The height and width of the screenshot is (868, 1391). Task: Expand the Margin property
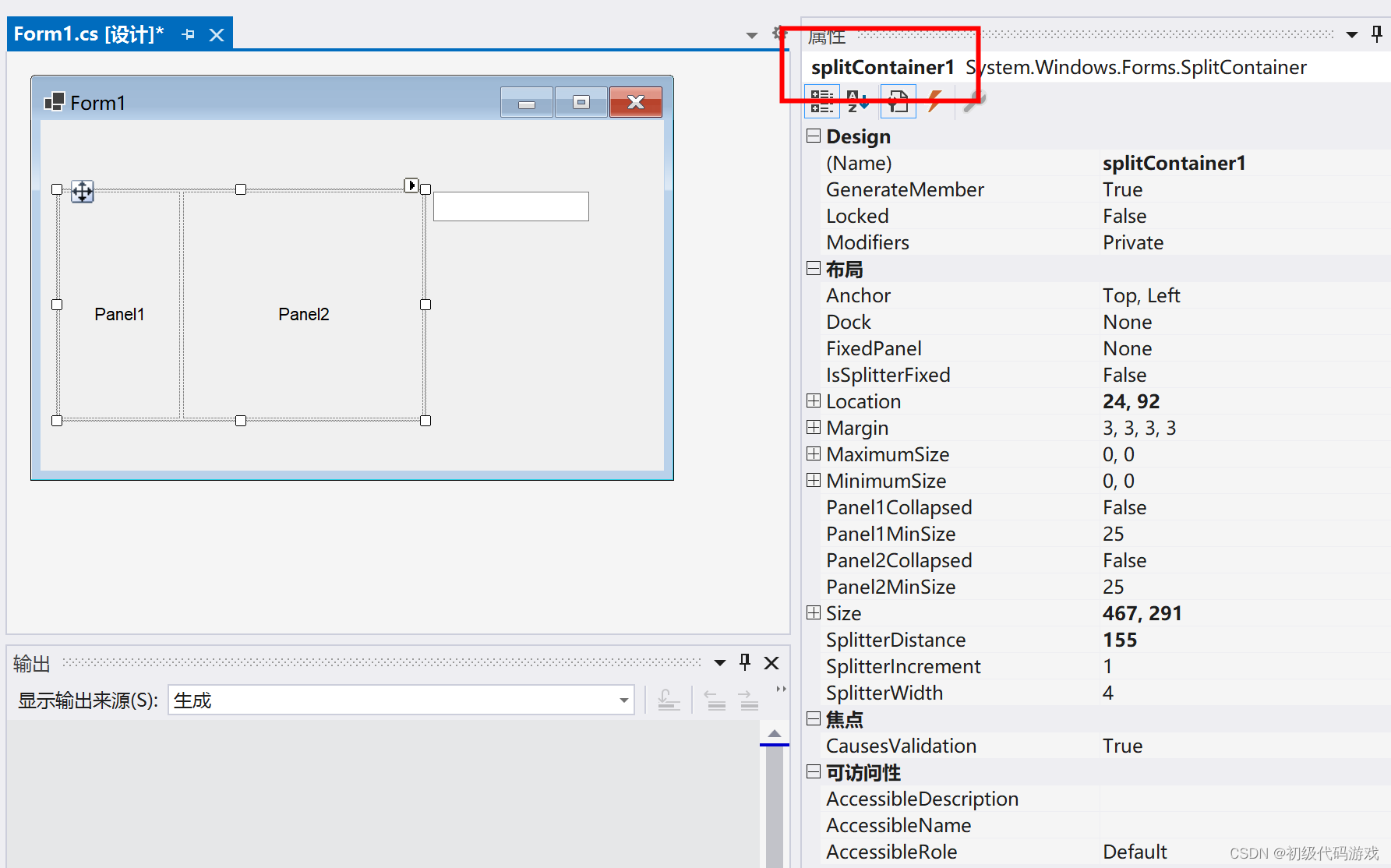coord(814,428)
